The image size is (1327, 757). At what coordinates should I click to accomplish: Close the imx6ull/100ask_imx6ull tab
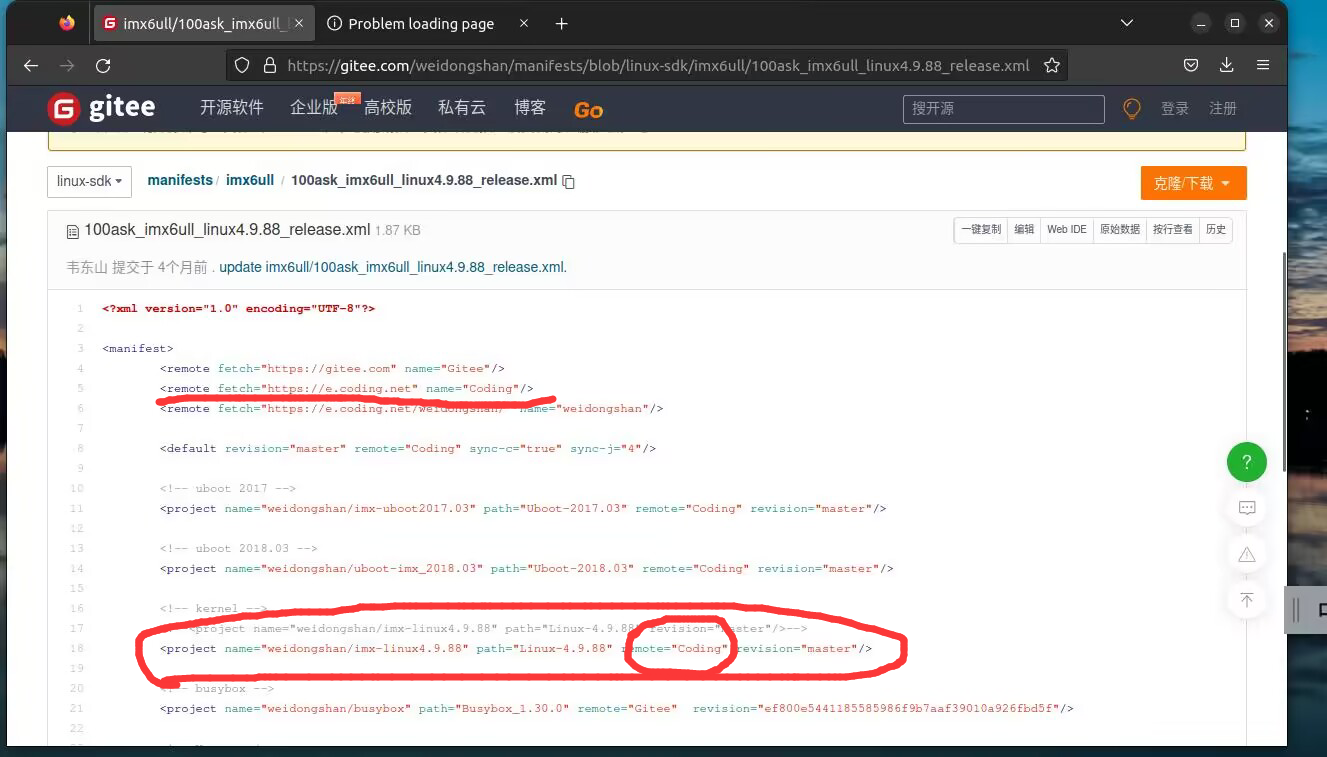pyautogui.click(x=300, y=23)
